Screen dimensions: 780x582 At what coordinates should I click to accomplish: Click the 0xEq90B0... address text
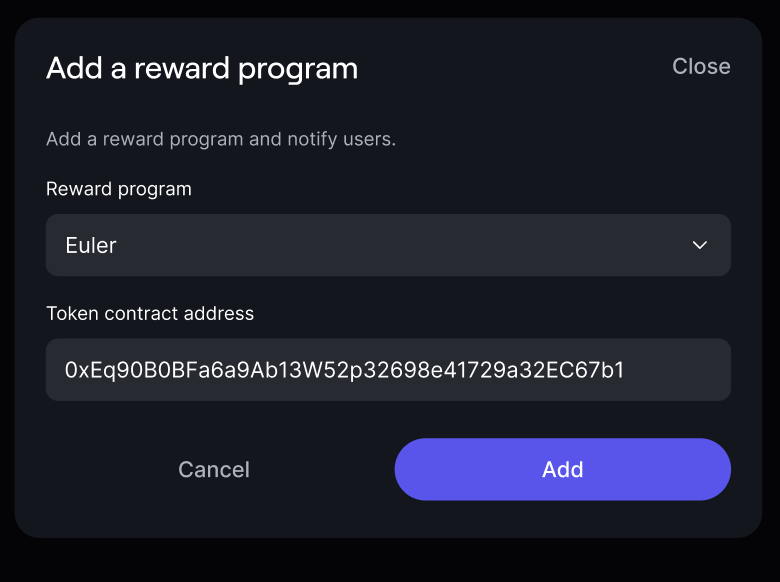point(344,370)
